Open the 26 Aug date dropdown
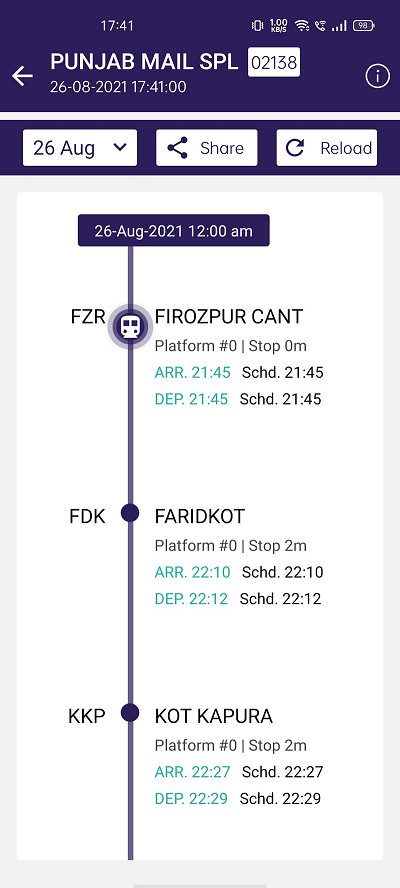Viewport: 400px width, 888px height. coord(80,148)
